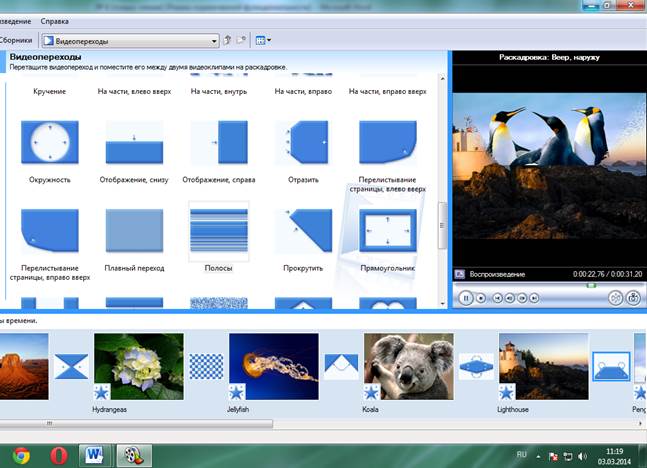Click the green seek bar handle
The image size is (647, 468).
point(591,285)
